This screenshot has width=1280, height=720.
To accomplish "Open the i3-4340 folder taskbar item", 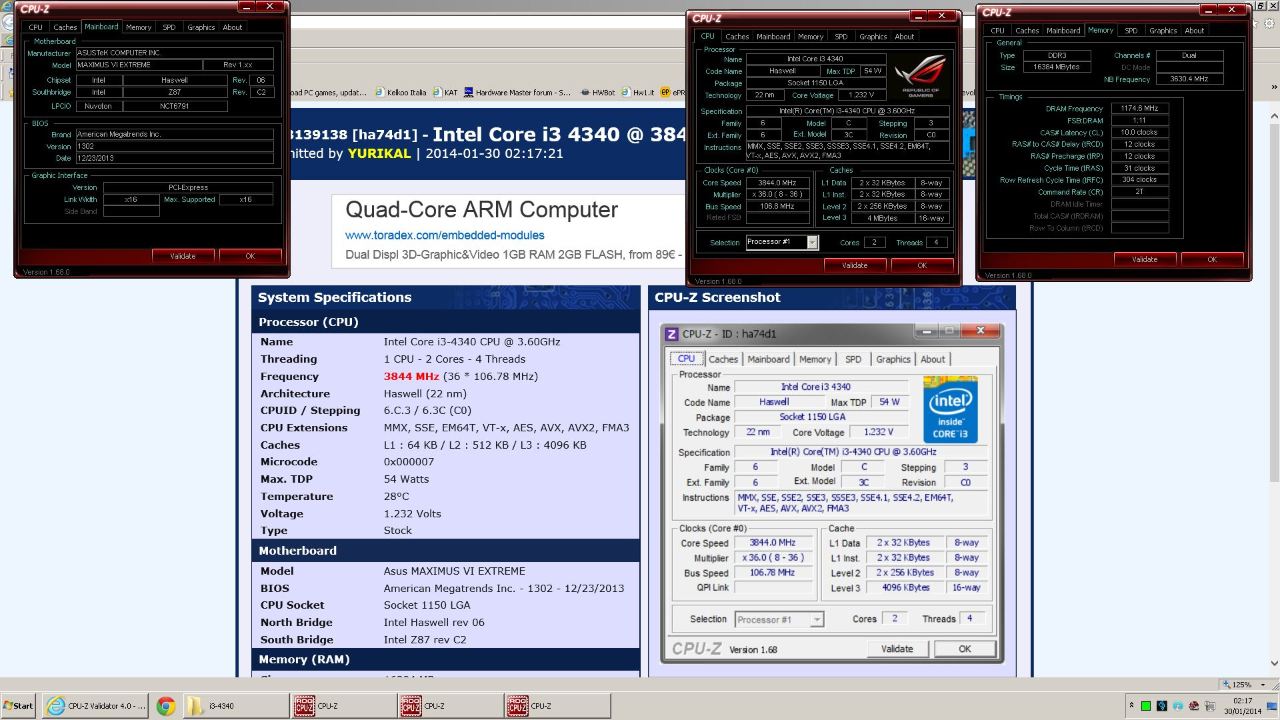I will point(235,706).
